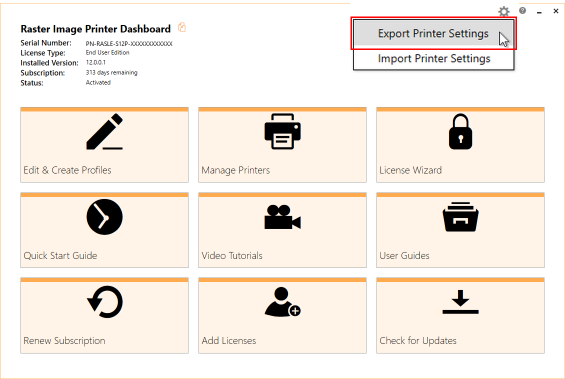Click the serial number value PN-RASLE-S12P
This screenshot has height=379, width=565.
(129, 44)
